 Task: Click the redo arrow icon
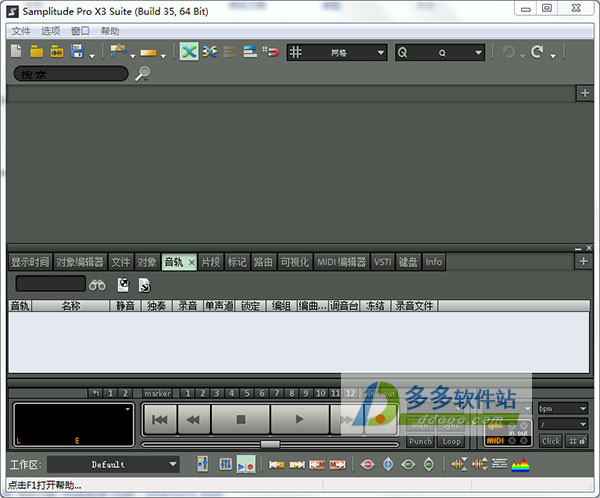click(537, 51)
